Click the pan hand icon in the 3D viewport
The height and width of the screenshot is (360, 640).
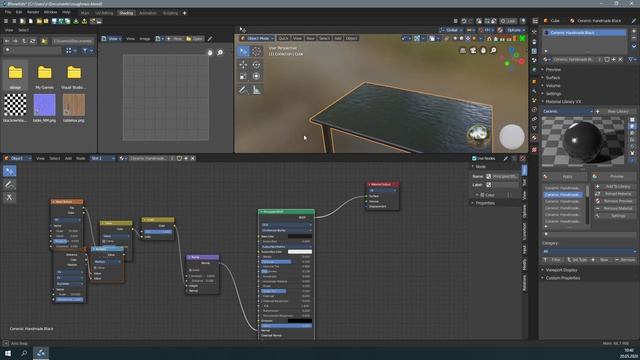[x=483, y=50]
